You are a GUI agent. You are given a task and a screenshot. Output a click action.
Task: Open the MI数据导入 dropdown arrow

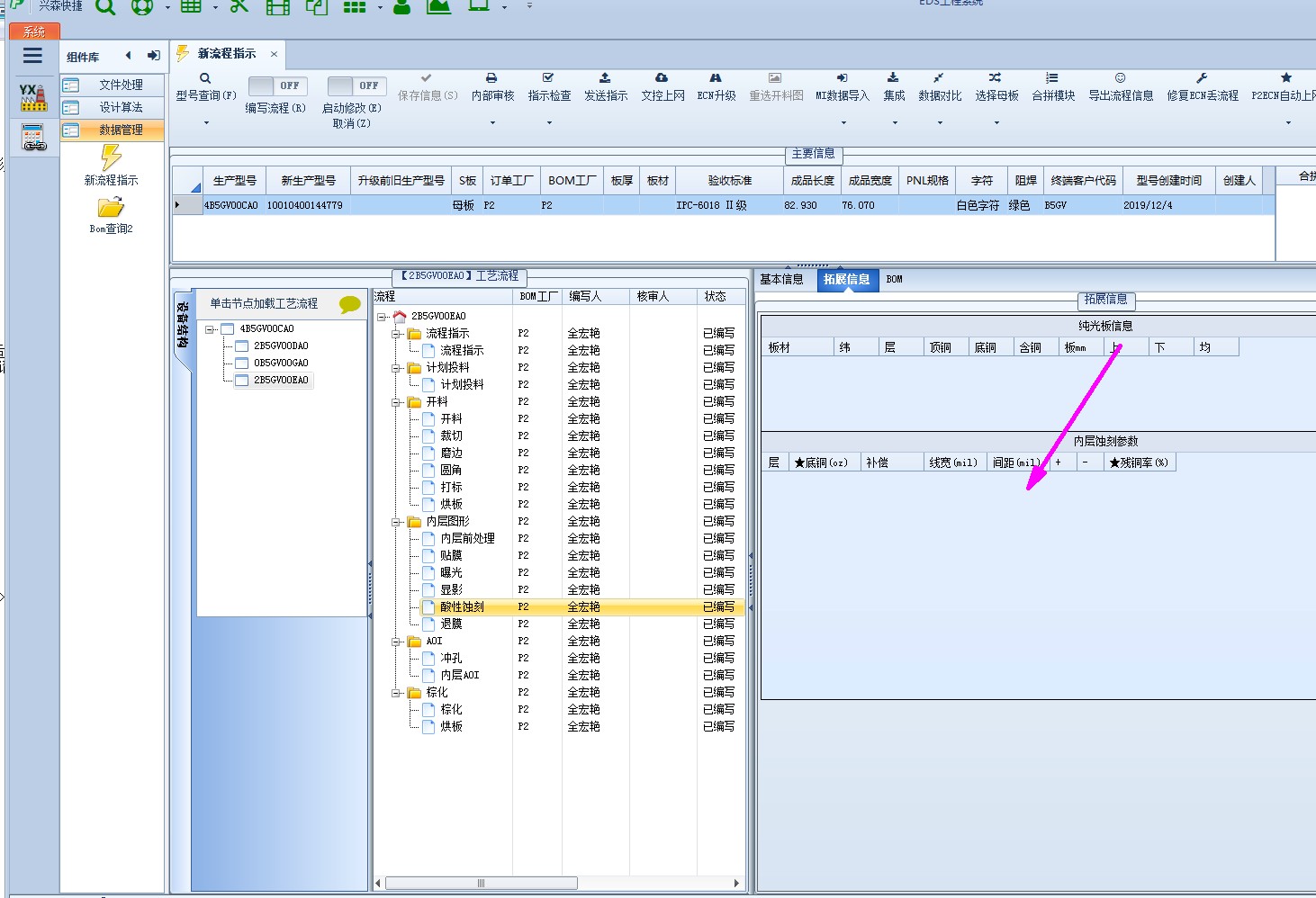[x=843, y=122]
